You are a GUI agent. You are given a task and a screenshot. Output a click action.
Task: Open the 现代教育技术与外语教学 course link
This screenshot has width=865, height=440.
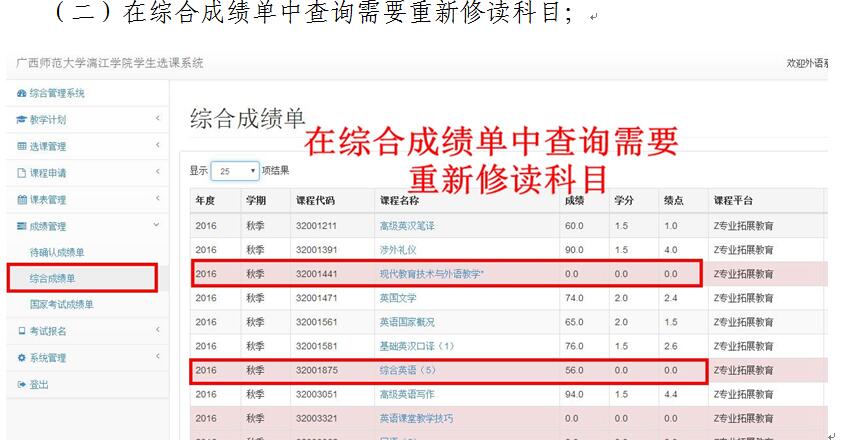(x=431, y=273)
